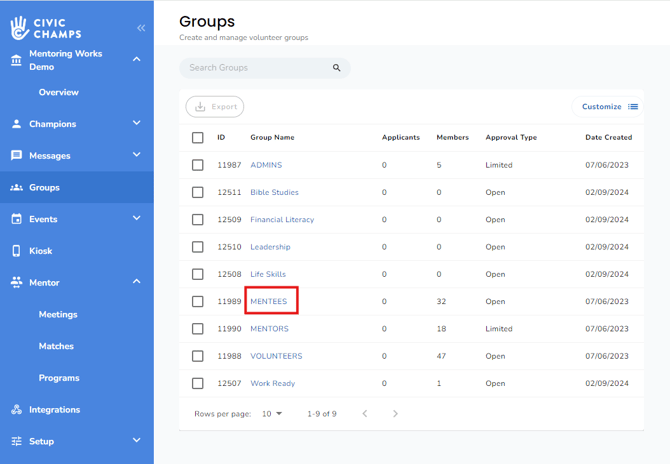Expand the Setup section chevron
The width and height of the screenshot is (670, 464).
pyautogui.click(x=137, y=441)
